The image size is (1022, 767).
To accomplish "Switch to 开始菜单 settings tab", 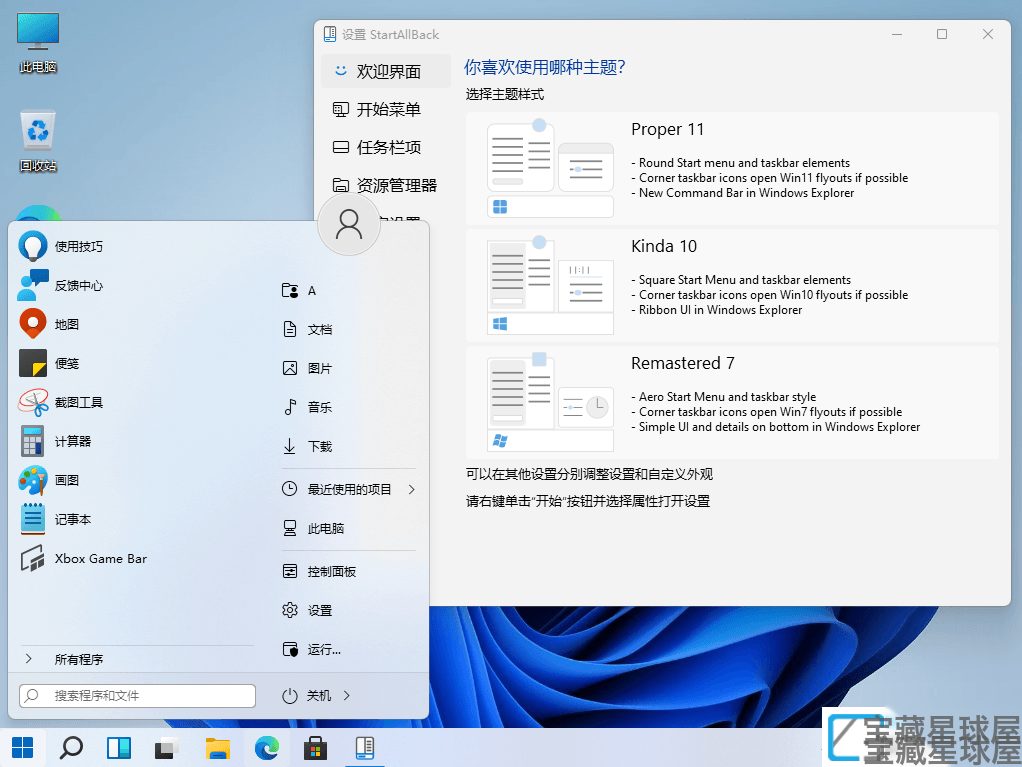I will click(386, 109).
